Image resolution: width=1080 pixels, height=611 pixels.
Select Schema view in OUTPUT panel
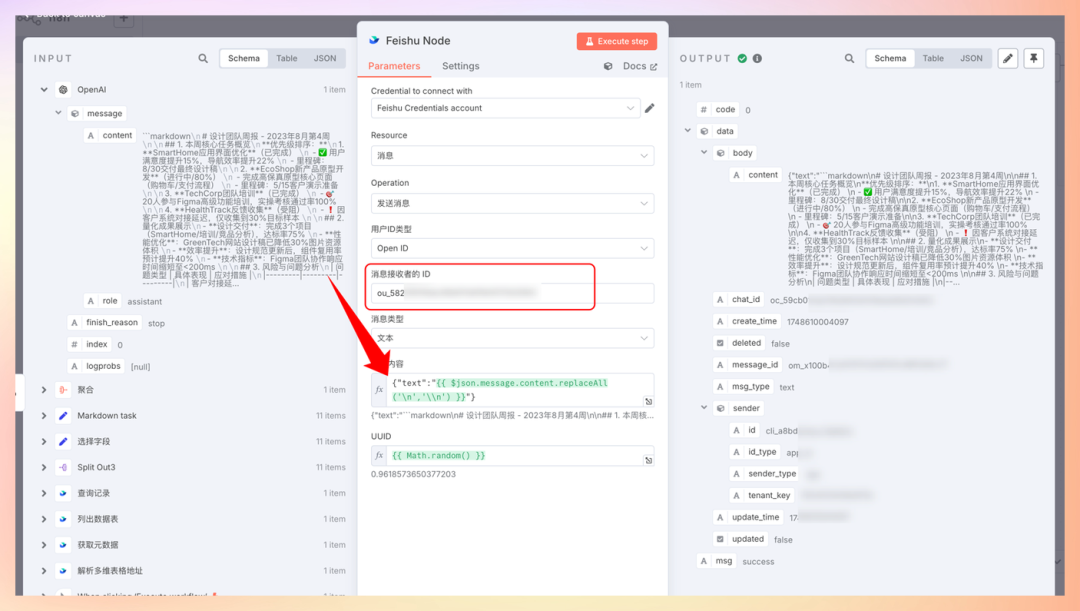point(890,59)
